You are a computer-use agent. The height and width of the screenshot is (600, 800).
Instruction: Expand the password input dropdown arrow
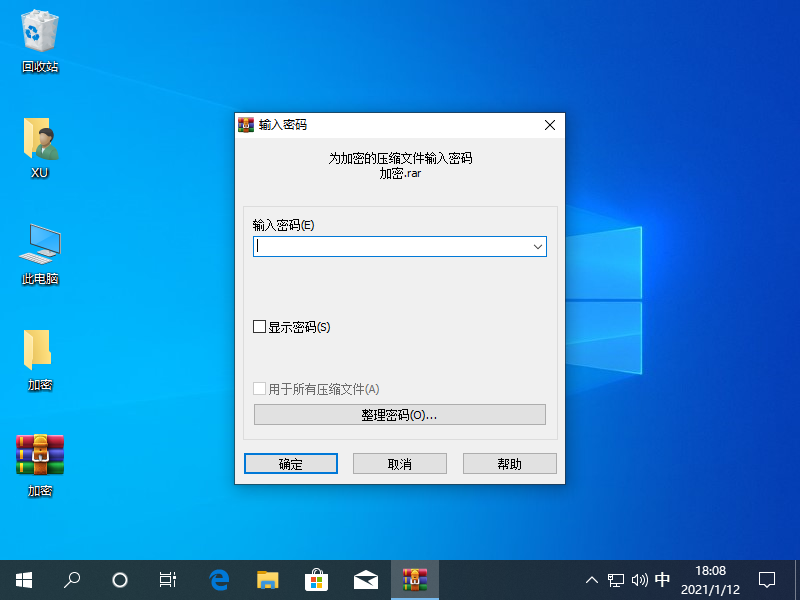537,246
